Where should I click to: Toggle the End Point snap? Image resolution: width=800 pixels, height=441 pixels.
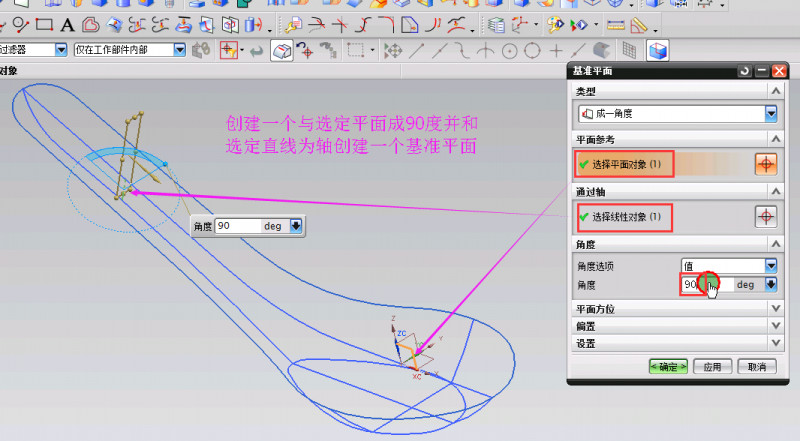[417, 50]
